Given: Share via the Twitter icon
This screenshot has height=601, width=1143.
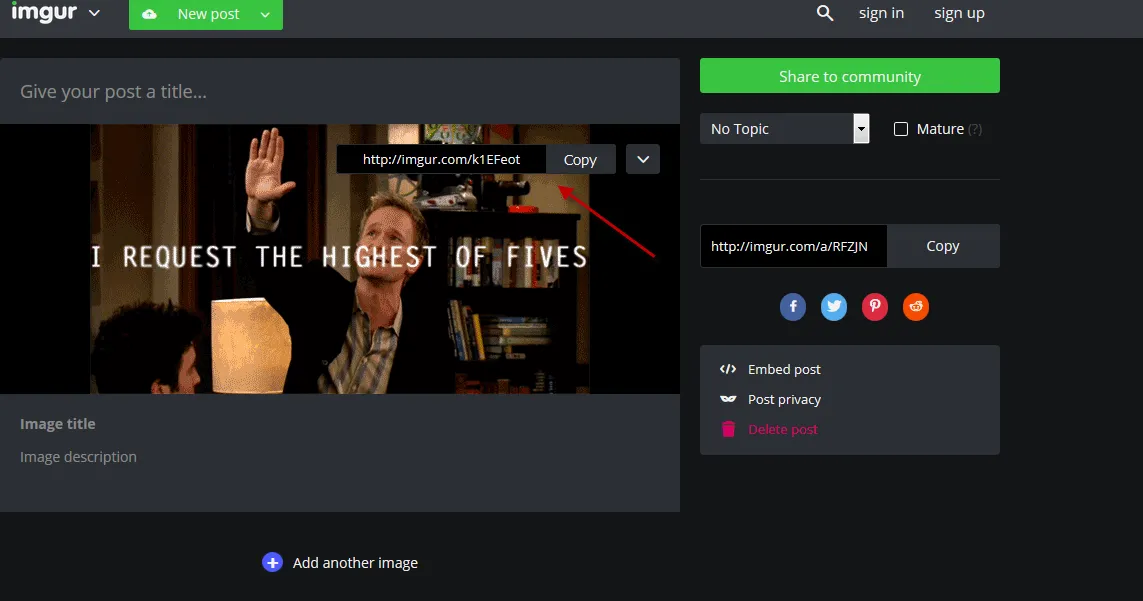Looking at the screenshot, I should [x=834, y=306].
